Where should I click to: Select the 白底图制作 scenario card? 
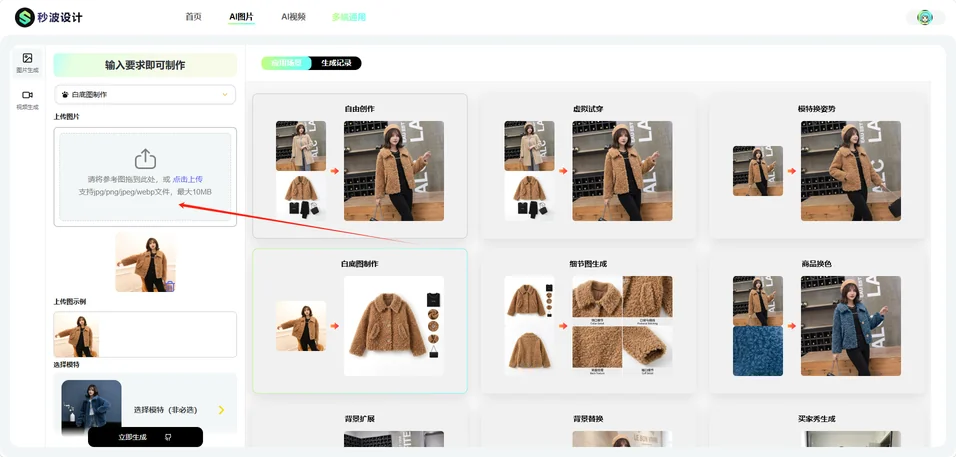tap(360, 321)
